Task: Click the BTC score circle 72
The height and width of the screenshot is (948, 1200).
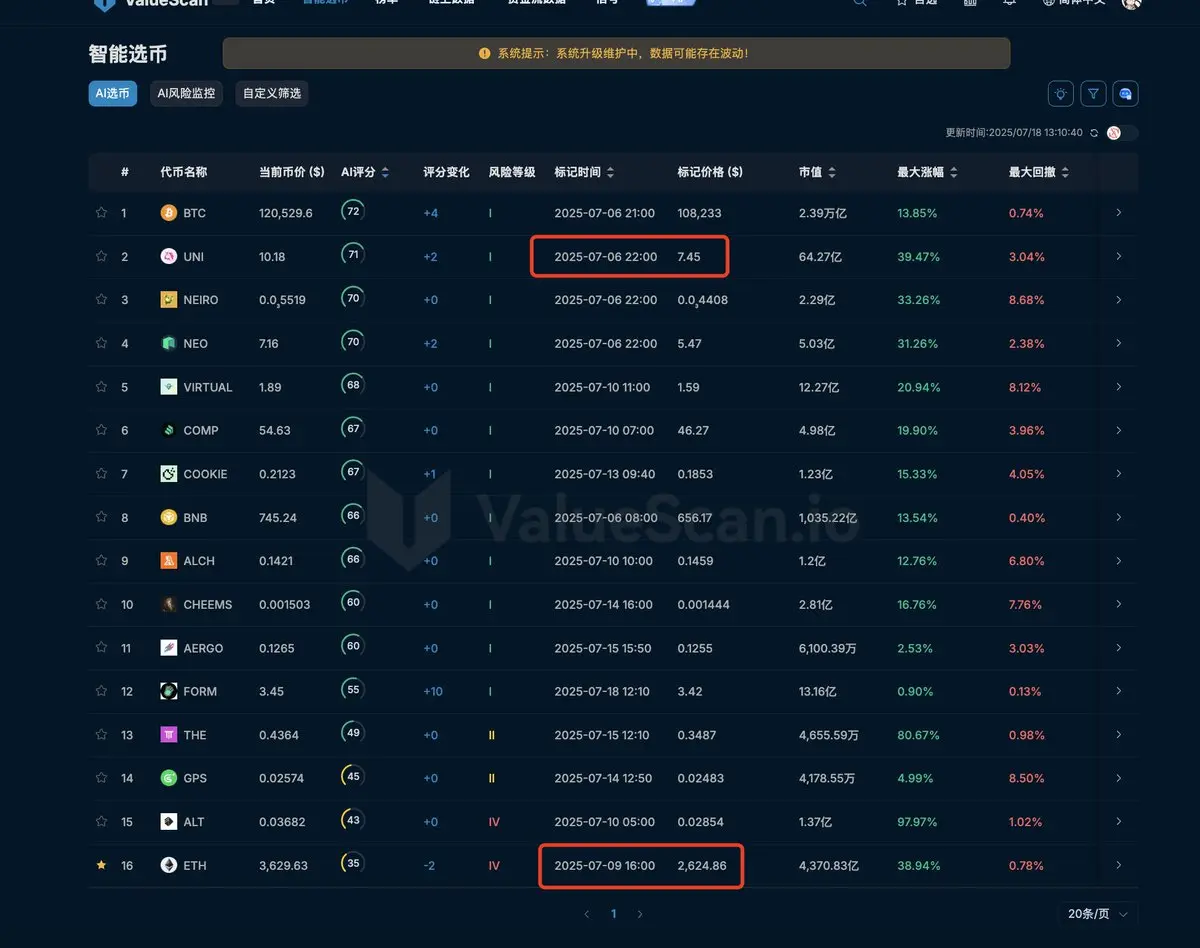Action: 352,211
